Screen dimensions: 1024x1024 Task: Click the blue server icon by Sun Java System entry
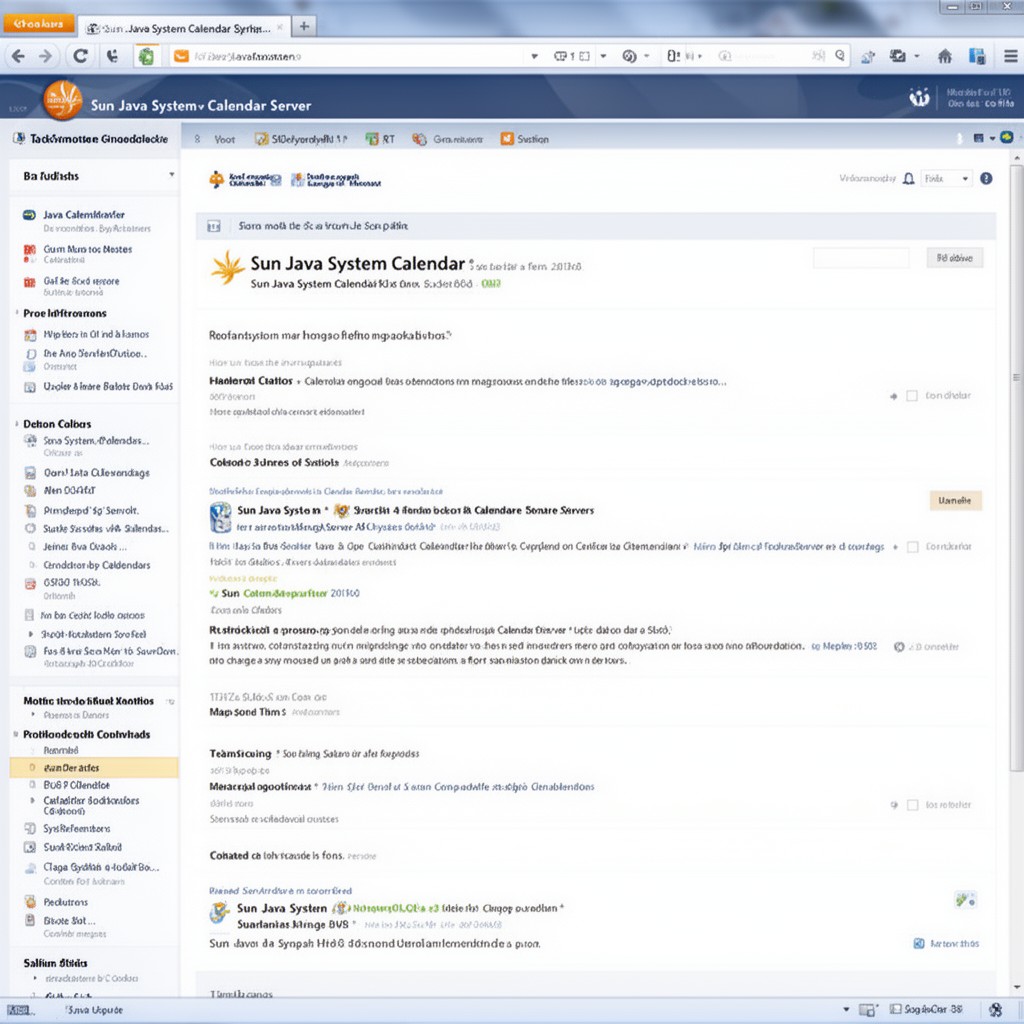pyautogui.click(x=221, y=517)
